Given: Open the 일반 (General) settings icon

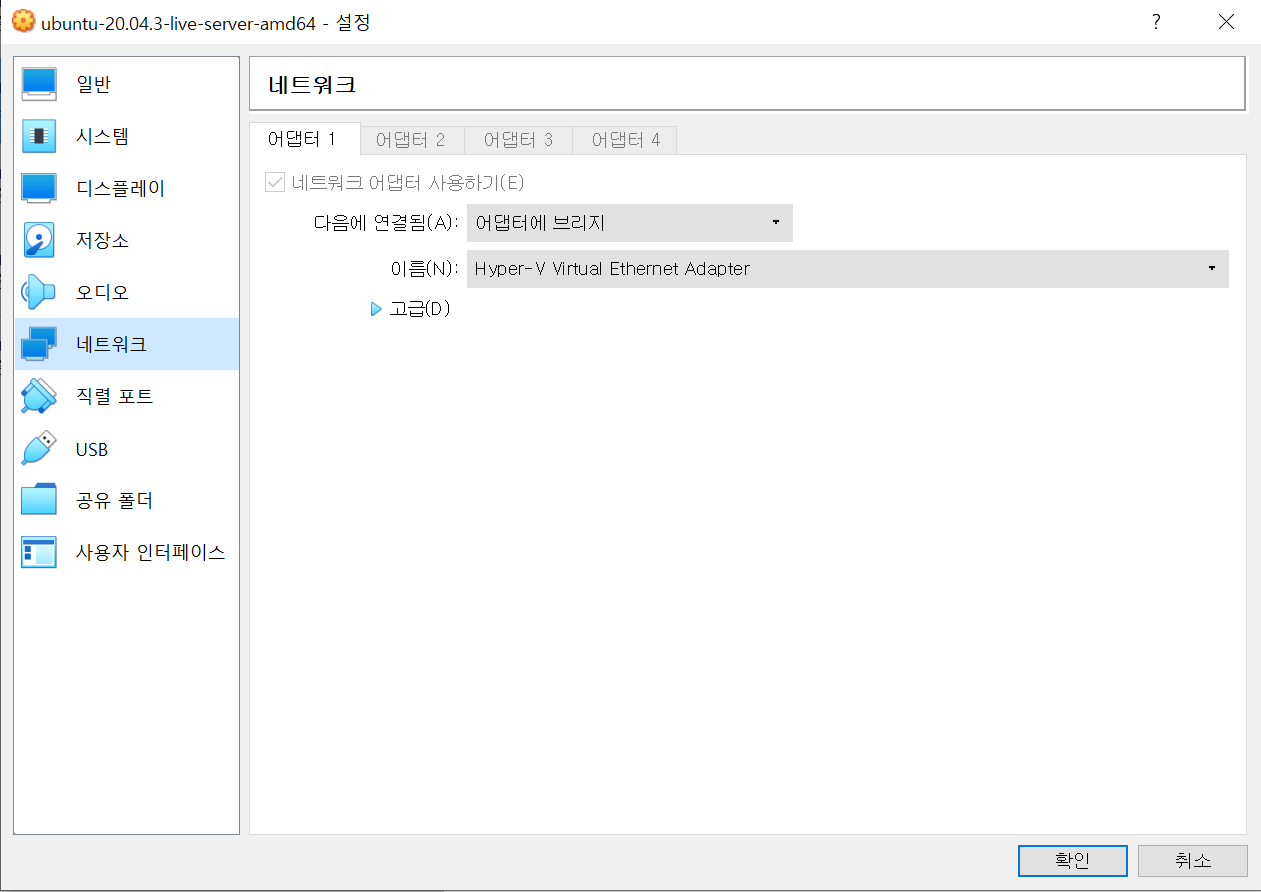Looking at the screenshot, I should (39, 84).
